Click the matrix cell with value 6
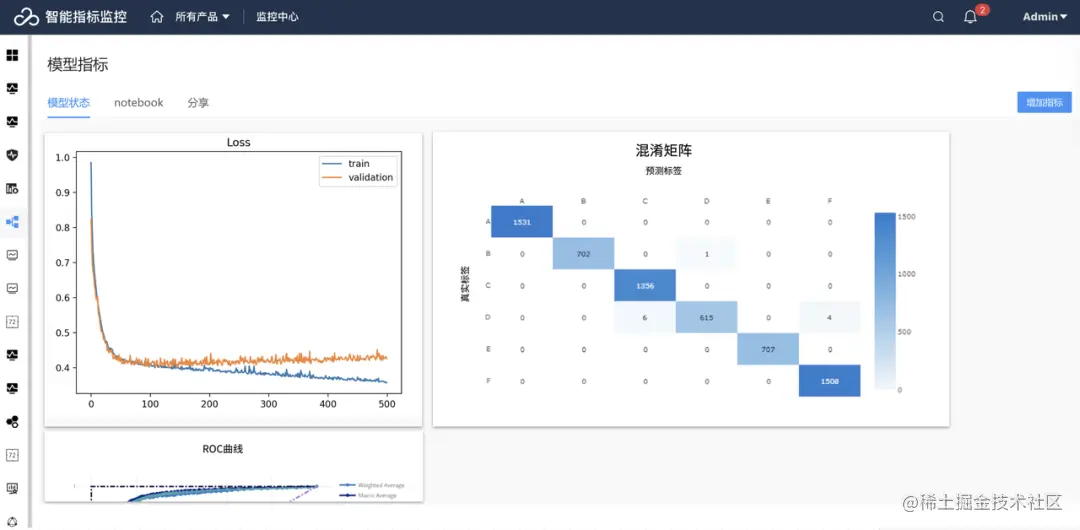The height and width of the screenshot is (530, 1080). 645,318
